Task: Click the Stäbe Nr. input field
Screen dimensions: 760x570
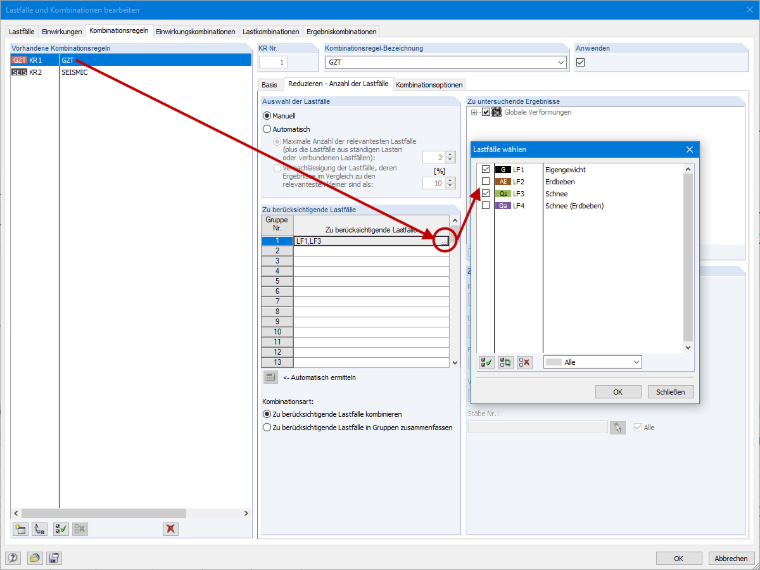Action: click(537, 427)
